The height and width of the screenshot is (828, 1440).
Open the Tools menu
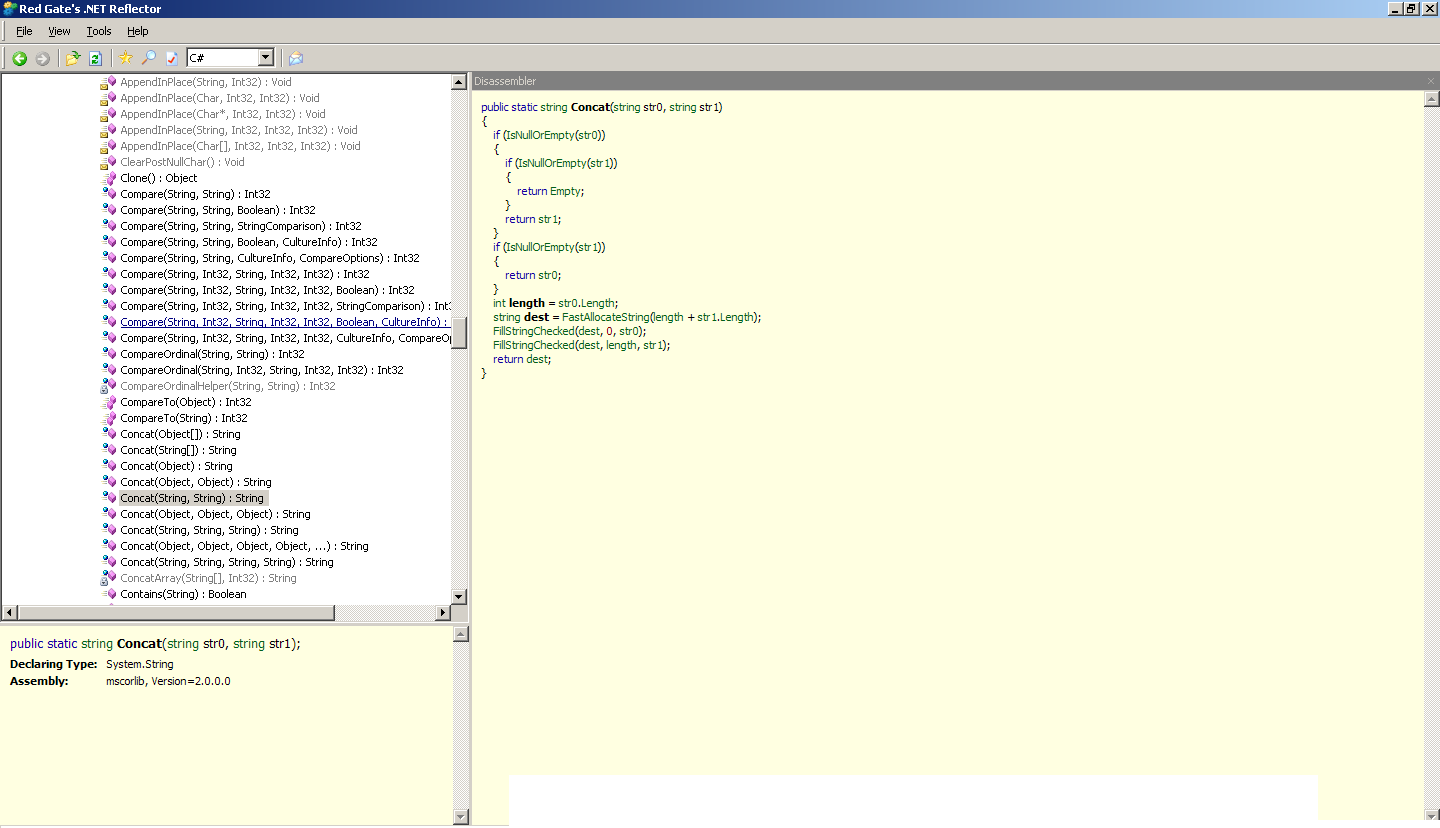point(98,31)
